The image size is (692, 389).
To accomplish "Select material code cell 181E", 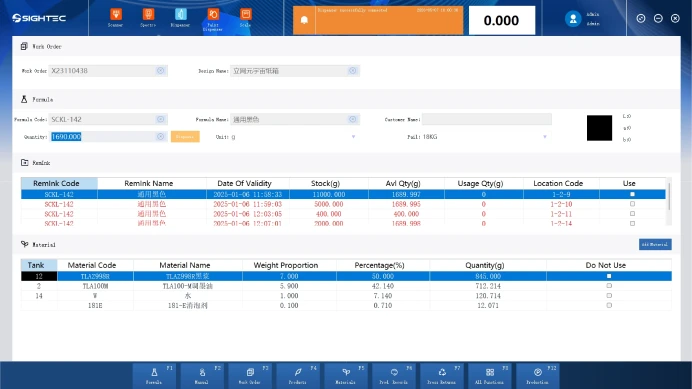I will 95,305.
